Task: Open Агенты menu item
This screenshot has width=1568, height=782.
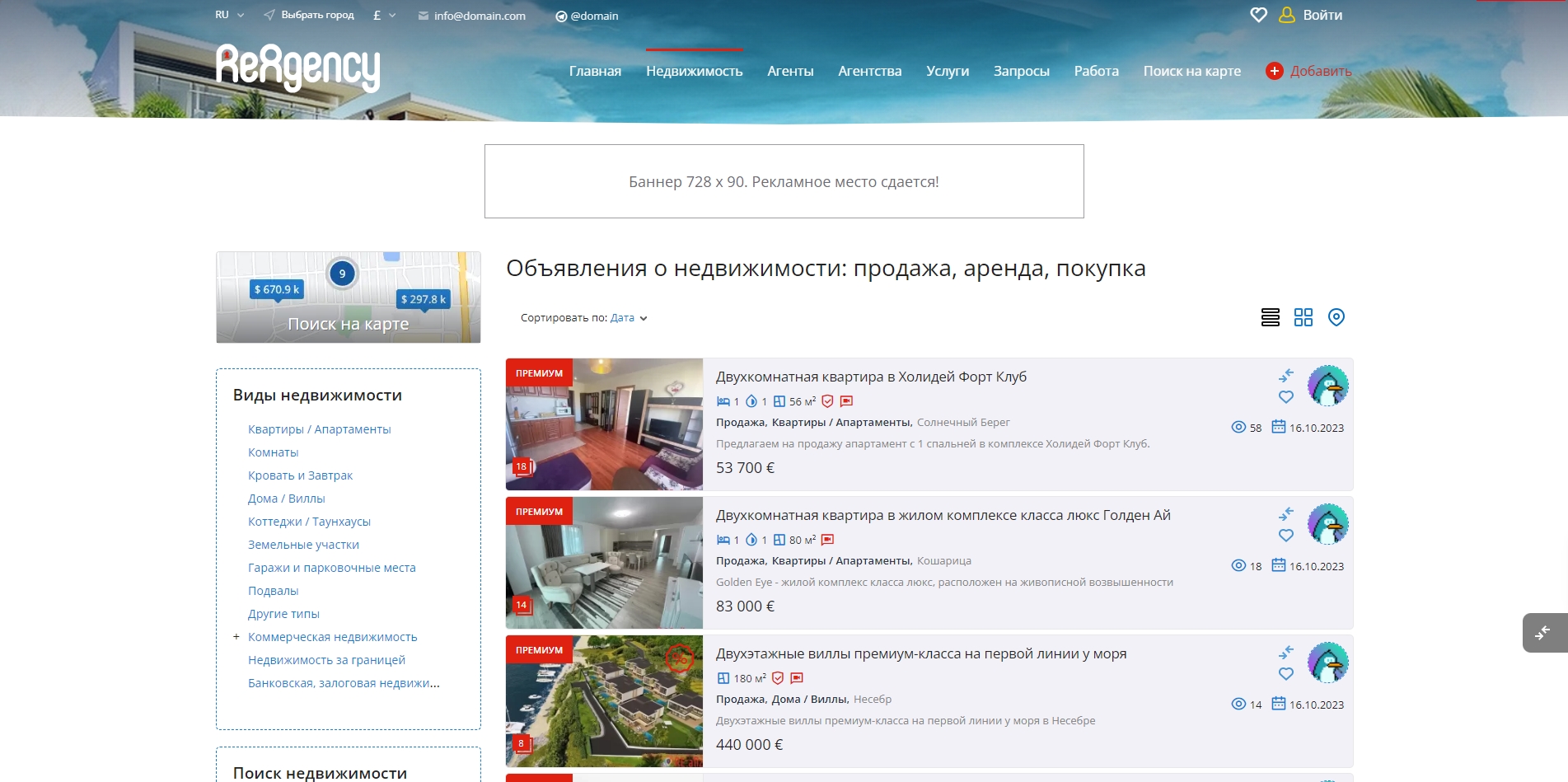Action: (789, 71)
